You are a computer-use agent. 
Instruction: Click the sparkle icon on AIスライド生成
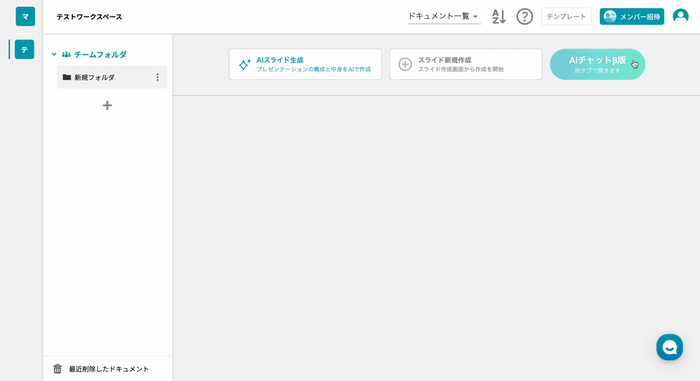[x=244, y=65]
